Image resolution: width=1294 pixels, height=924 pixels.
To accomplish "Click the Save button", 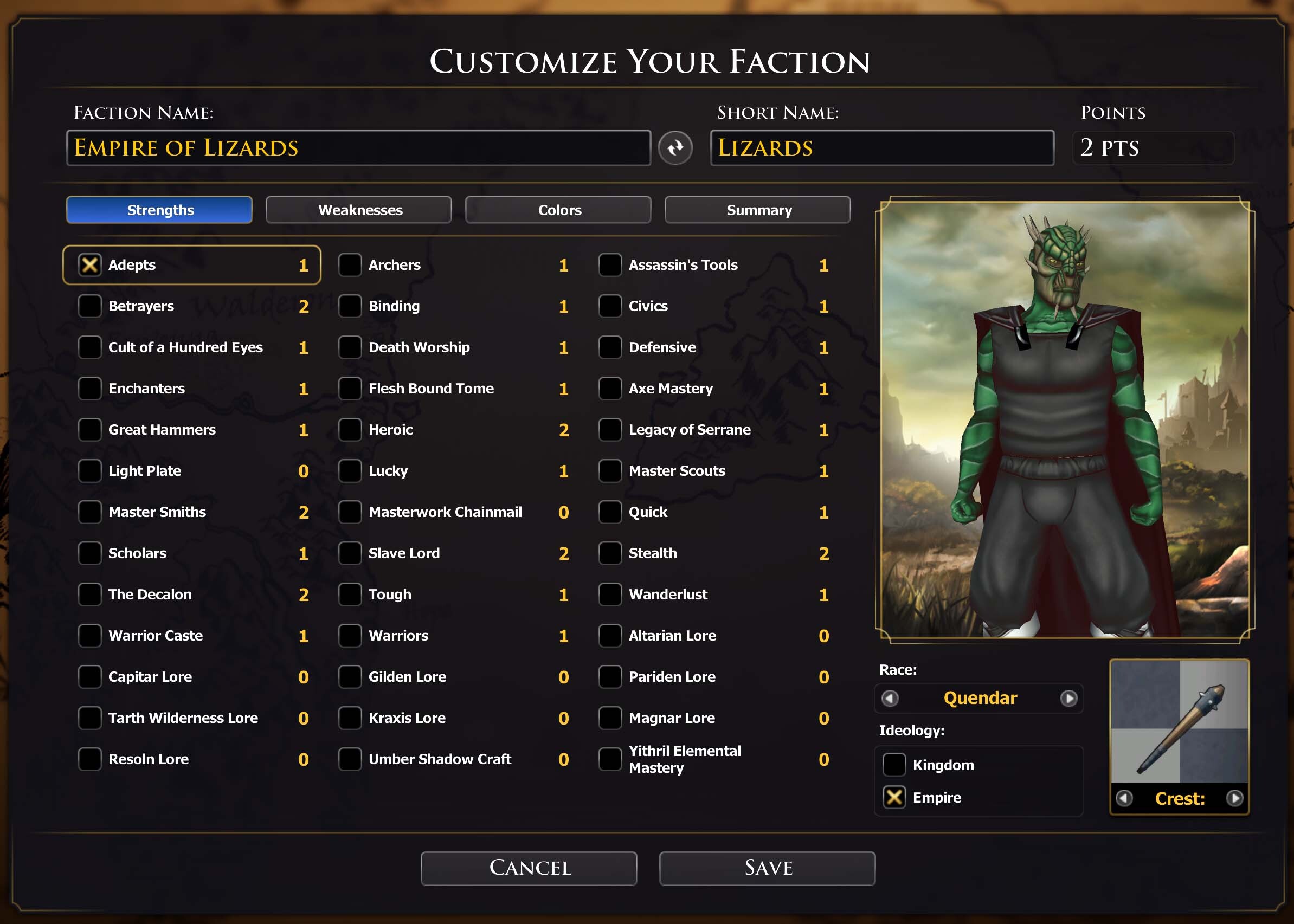I will [x=767, y=868].
